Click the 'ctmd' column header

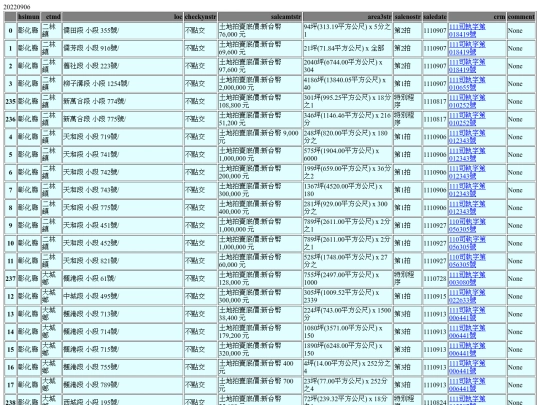point(51,17)
